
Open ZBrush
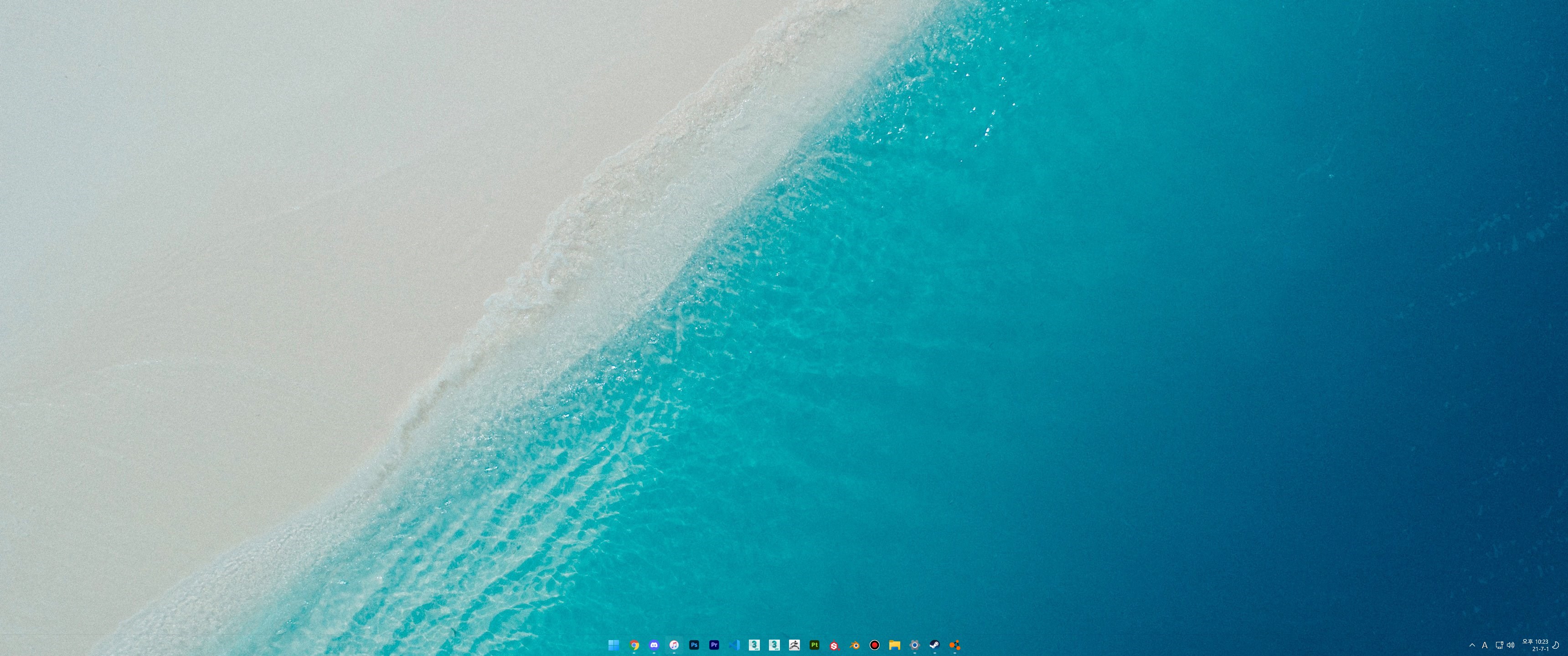[795, 645]
